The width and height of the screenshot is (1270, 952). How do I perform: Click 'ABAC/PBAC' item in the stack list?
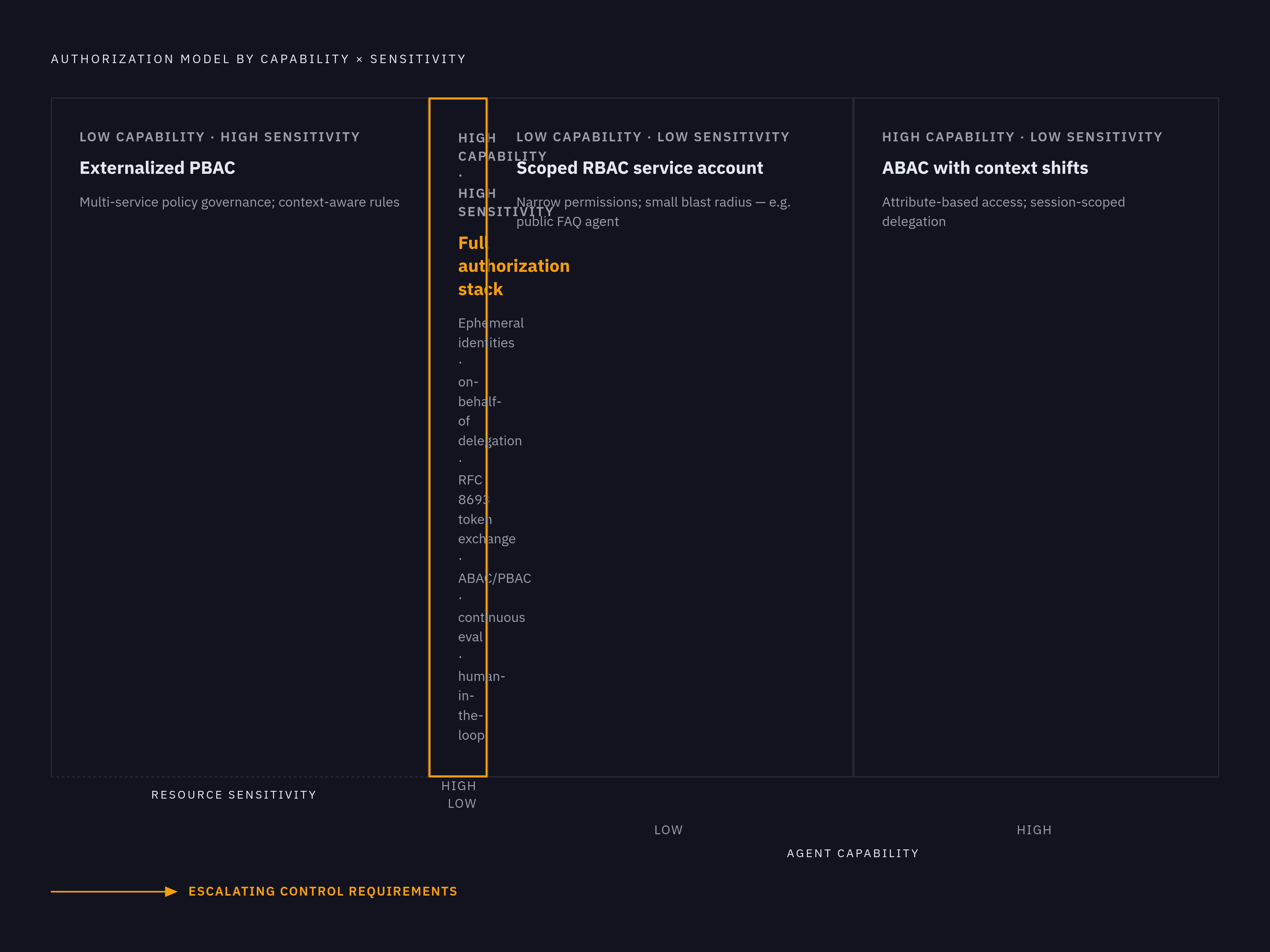click(494, 579)
